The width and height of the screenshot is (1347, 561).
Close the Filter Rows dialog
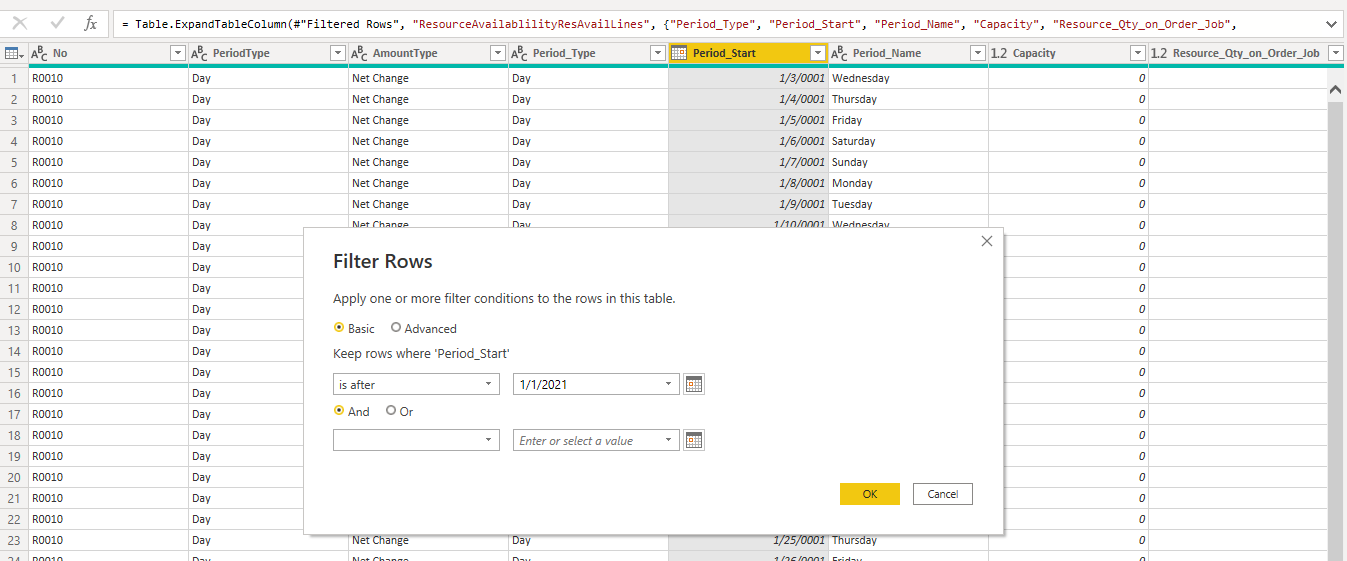pos(987,241)
